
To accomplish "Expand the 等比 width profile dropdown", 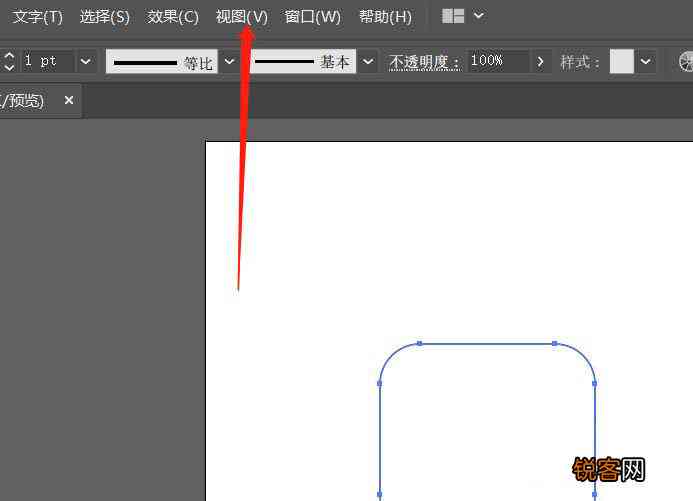I will point(229,61).
